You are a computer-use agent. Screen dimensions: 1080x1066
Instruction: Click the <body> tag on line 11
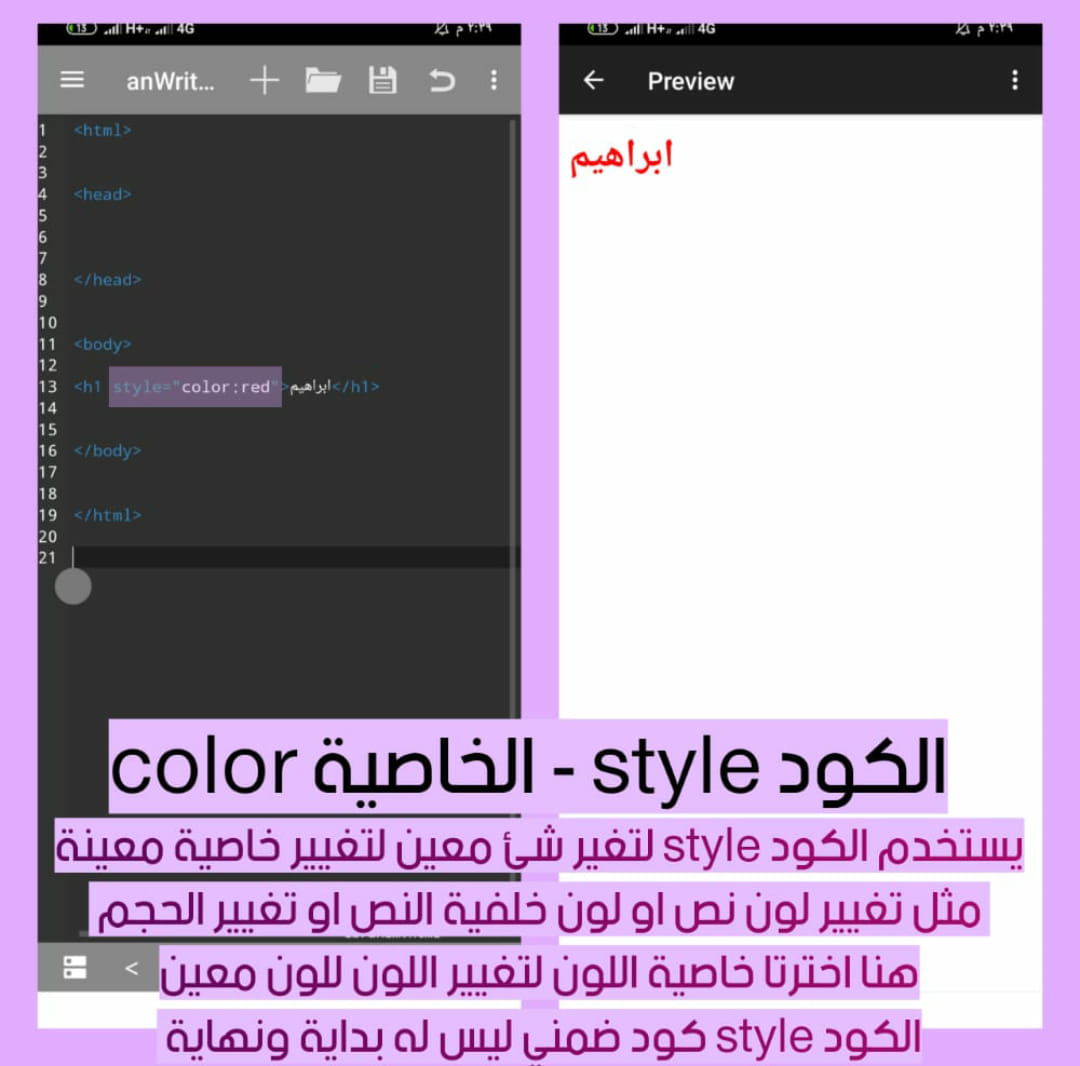point(102,344)
